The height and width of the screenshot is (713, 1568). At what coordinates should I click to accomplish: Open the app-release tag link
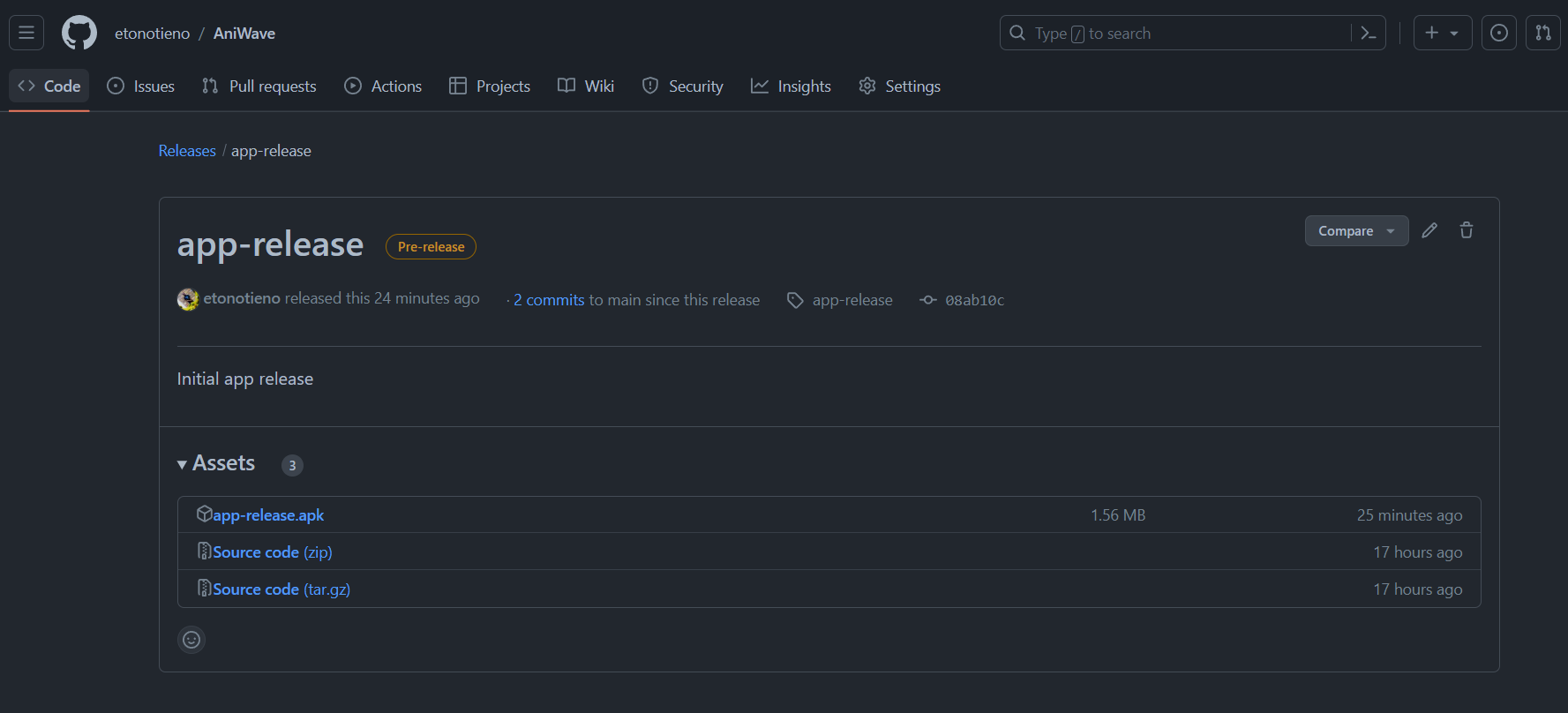pos(852,300)
